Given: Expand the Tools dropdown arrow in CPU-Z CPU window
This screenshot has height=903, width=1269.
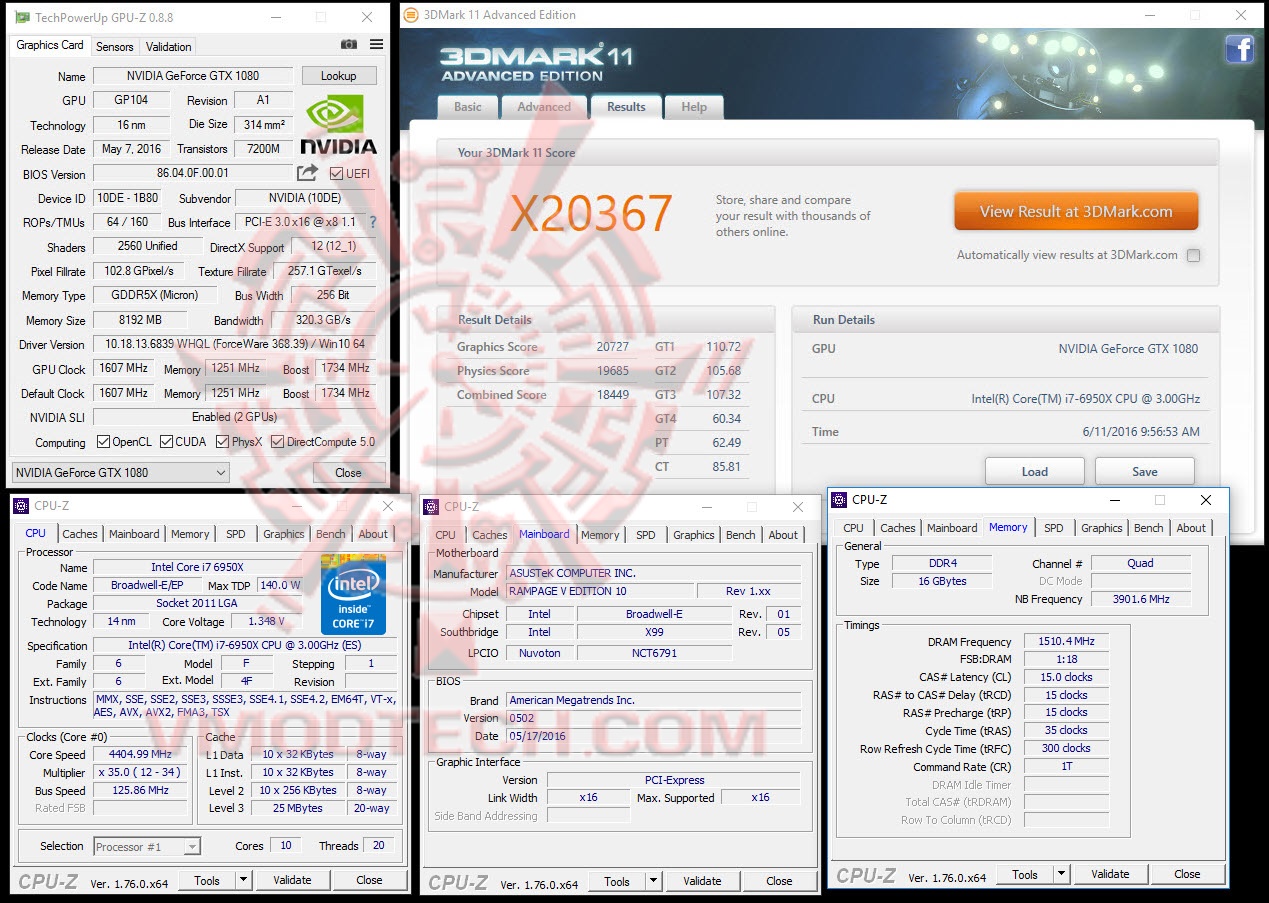Looking at the screenshot, I should (243, 880).
